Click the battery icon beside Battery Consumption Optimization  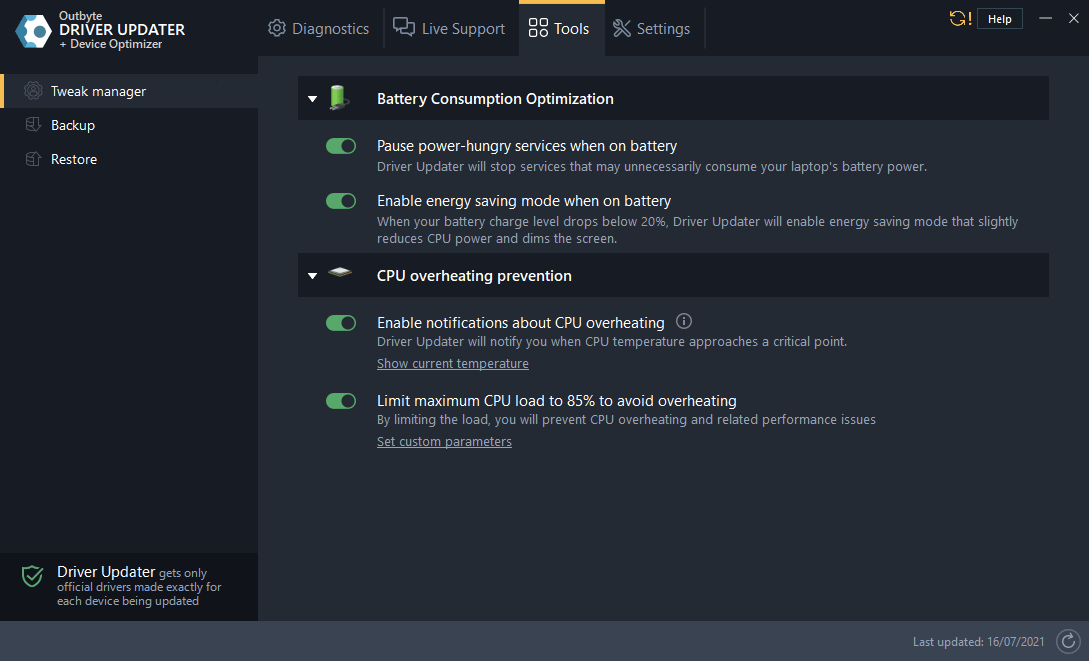pyautogui.click(x=340, y=97)
